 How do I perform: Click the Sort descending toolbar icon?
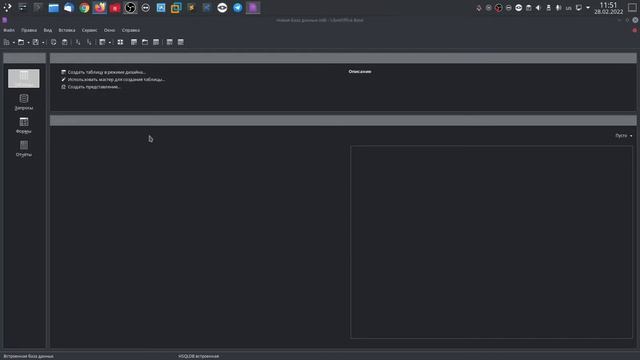[89, 42]
